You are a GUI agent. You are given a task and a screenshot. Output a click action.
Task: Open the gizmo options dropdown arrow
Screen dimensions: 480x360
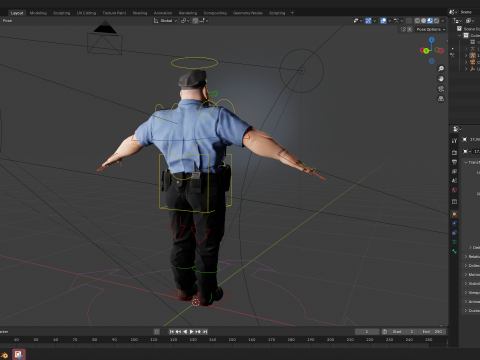[374, 21]
